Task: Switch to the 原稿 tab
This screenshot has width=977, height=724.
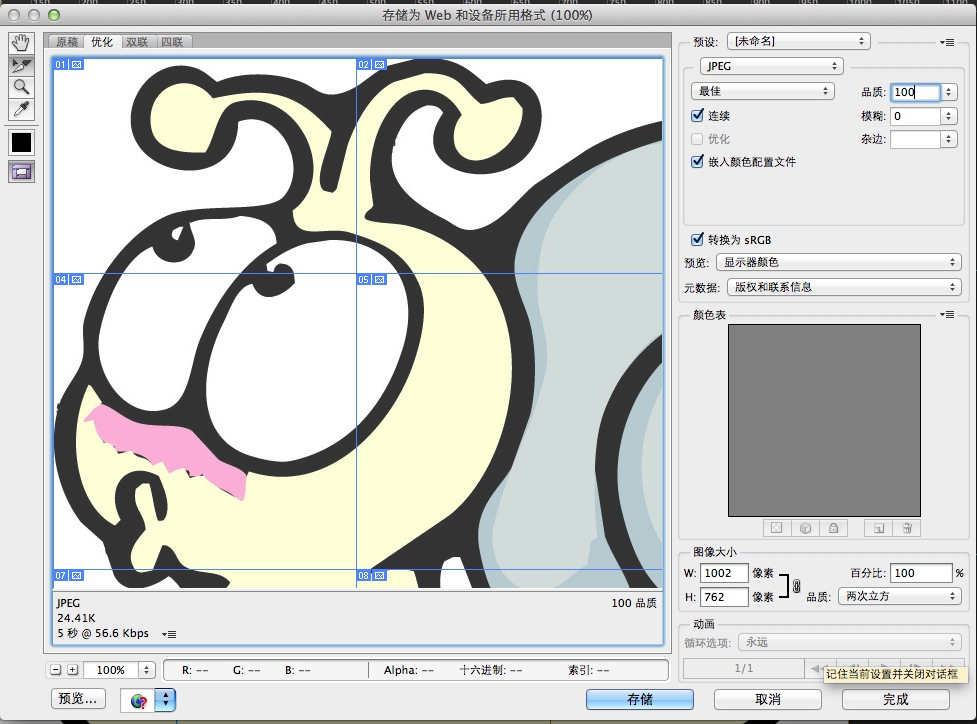Action: 67,42
